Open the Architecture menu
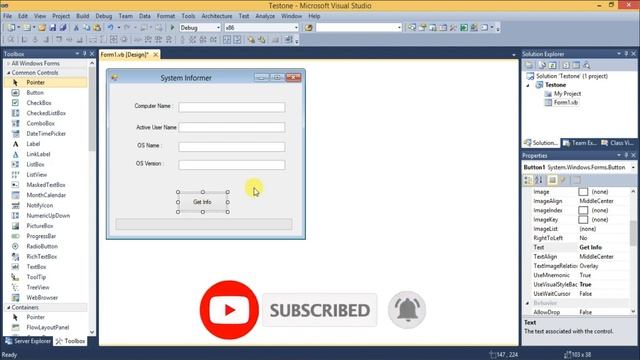 click(x=217, y=16)
